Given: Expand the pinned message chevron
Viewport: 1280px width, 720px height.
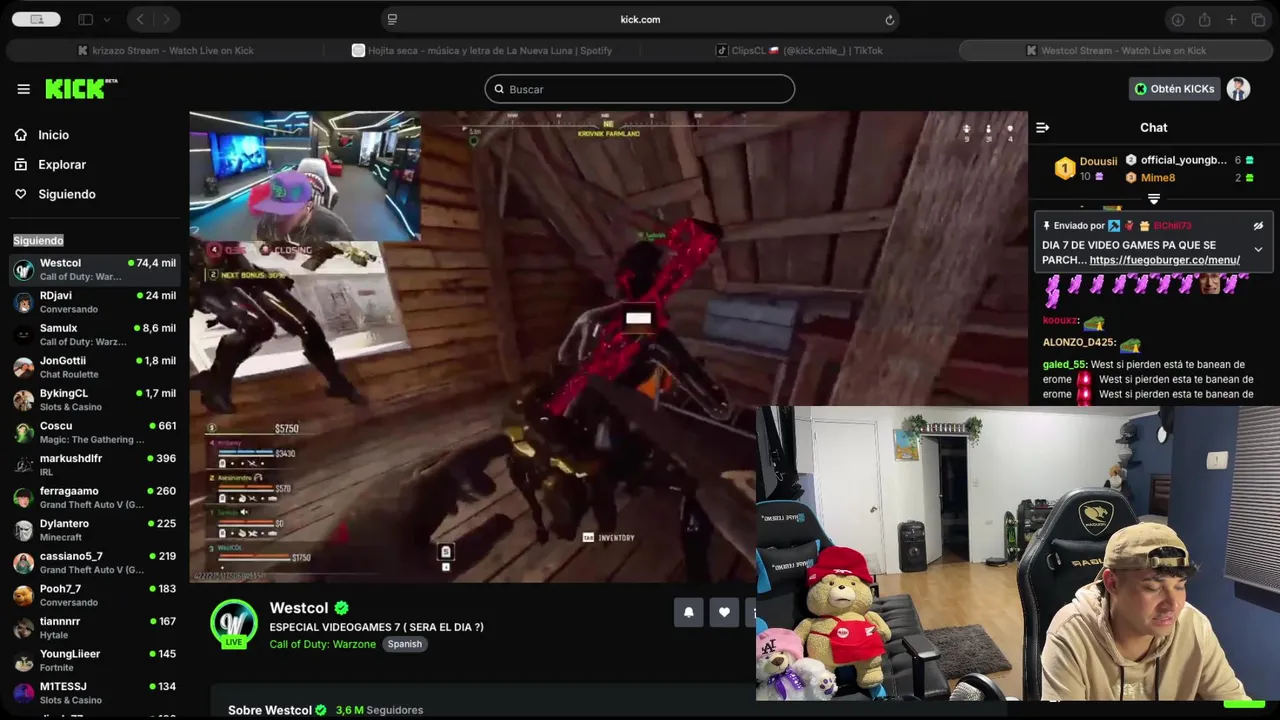Looking at the screenshot, I should pyautogui.click(x=1258, y=249).
